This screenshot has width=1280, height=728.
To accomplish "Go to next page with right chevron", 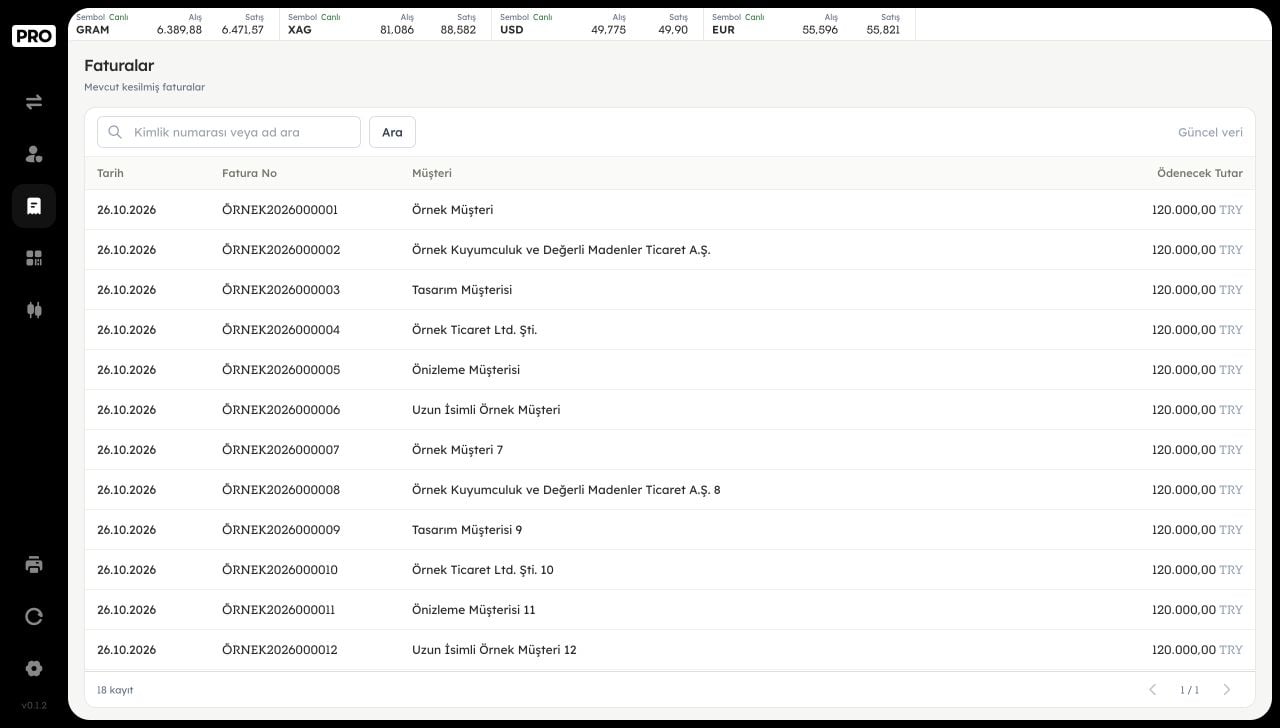I will pyautogui.click(x=1227, y=689).
